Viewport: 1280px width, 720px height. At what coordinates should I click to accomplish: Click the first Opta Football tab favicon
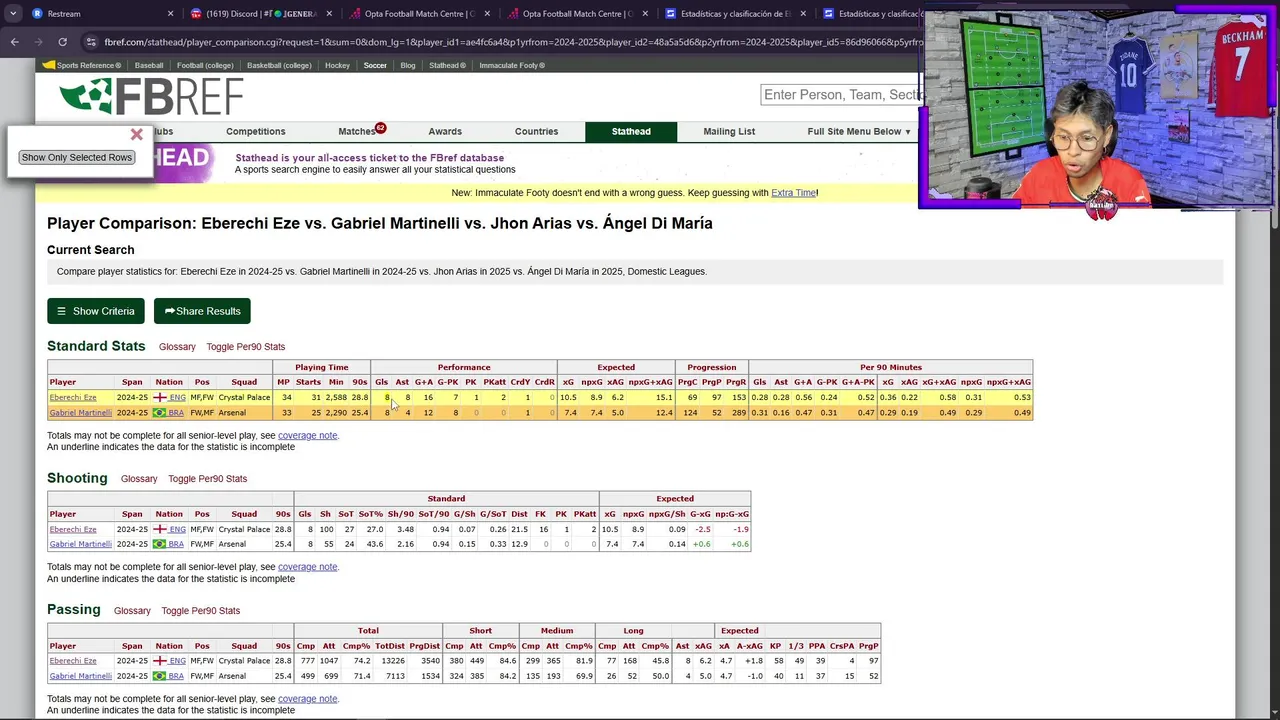tap(355, 14)
